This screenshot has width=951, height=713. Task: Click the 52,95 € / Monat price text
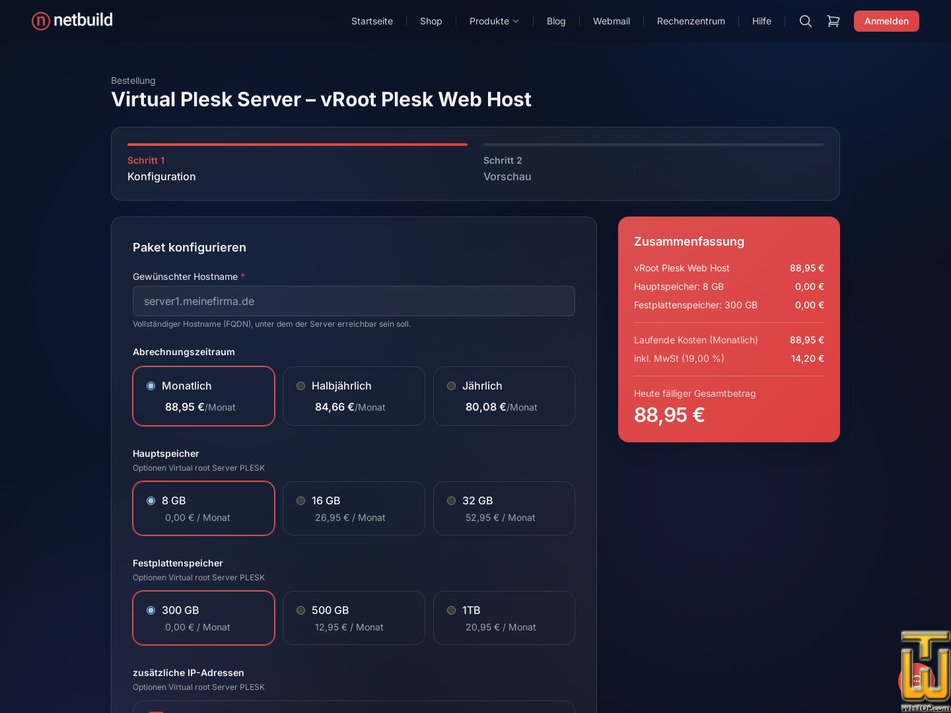pos(500,517)
